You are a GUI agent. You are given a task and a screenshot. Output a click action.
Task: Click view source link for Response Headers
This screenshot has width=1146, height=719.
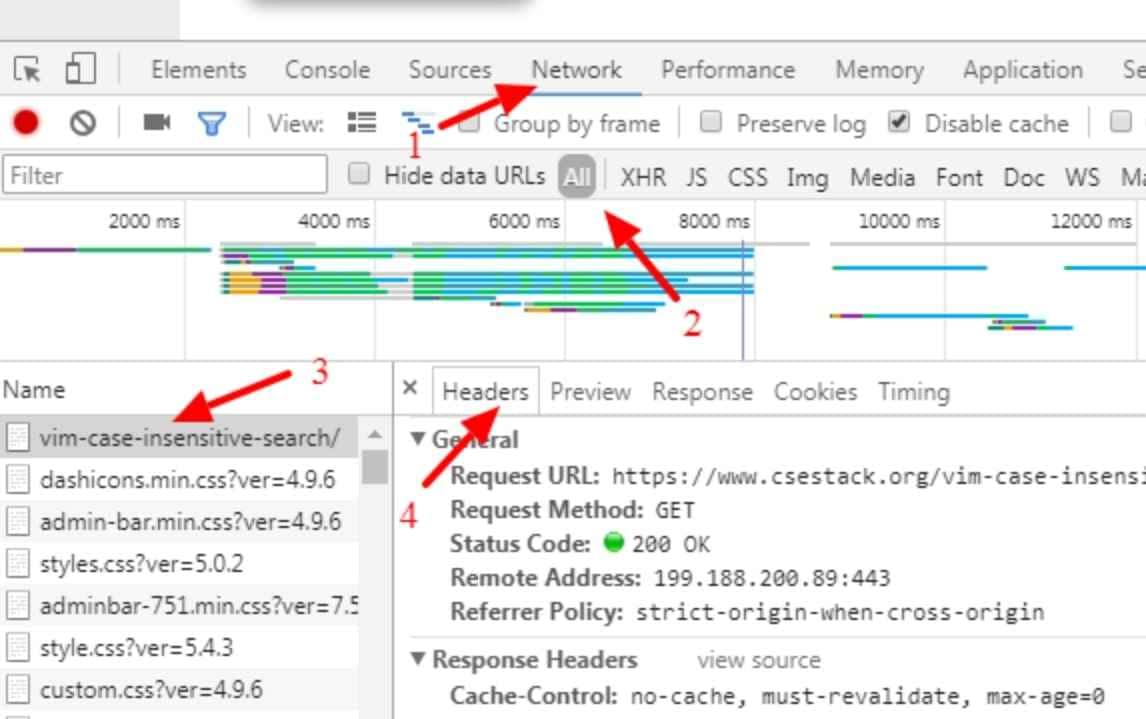pyautogui.click(x=759, y=660)
